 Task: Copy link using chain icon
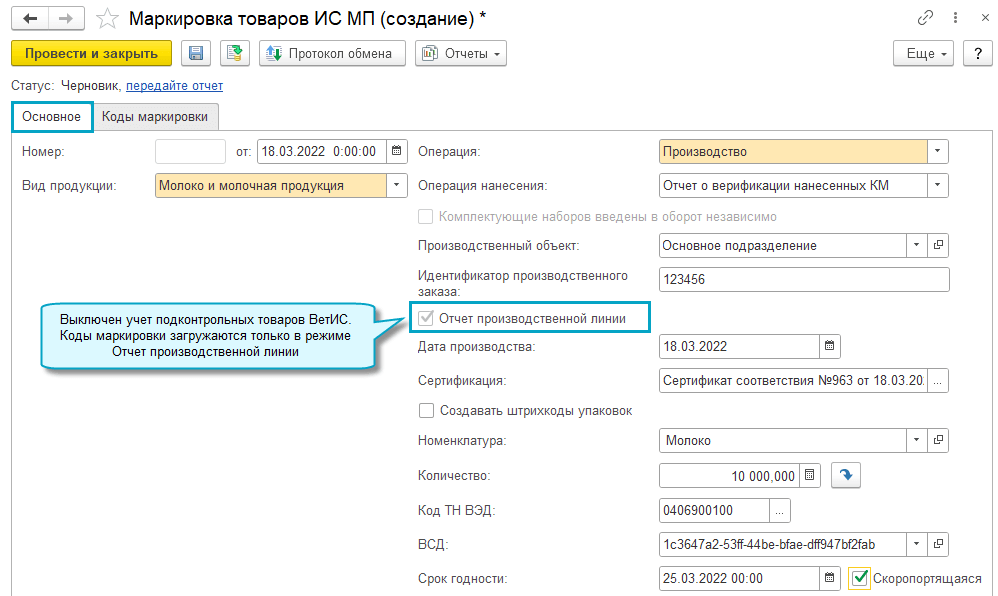[925, 19]
